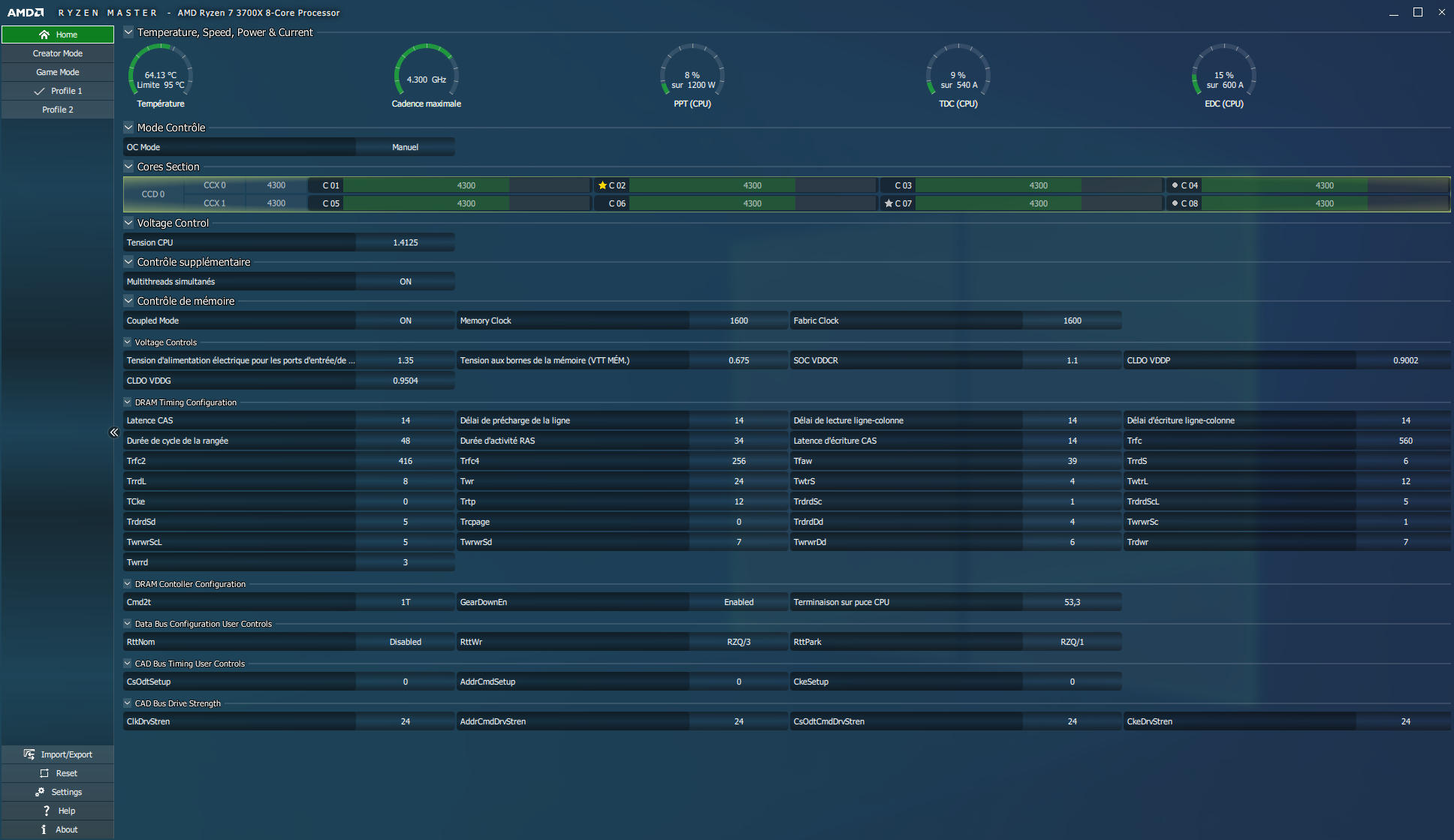Open Settings via the gear icon
Image resolution: width=1454 pixels, height=840 pixels.
pyautogui.click(x=40, y=792)
